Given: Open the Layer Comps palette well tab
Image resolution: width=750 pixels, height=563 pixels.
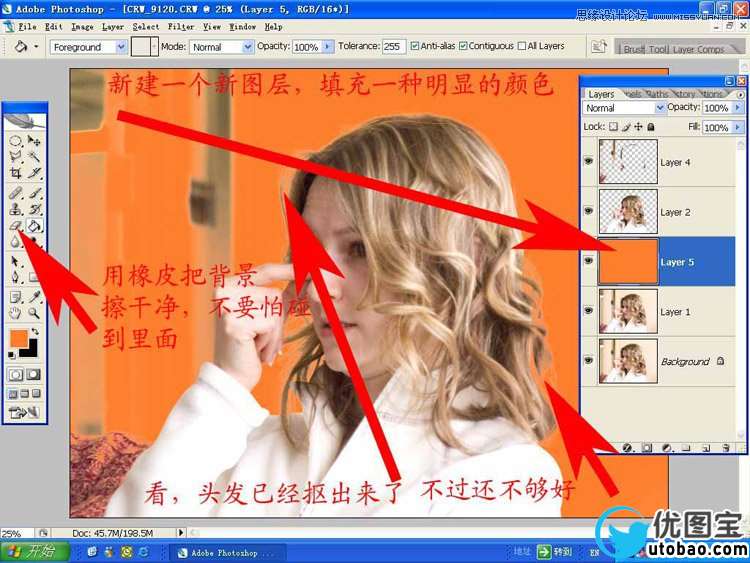Looking at the screenshot, I should pyautogui.click(x=698, y=49).
